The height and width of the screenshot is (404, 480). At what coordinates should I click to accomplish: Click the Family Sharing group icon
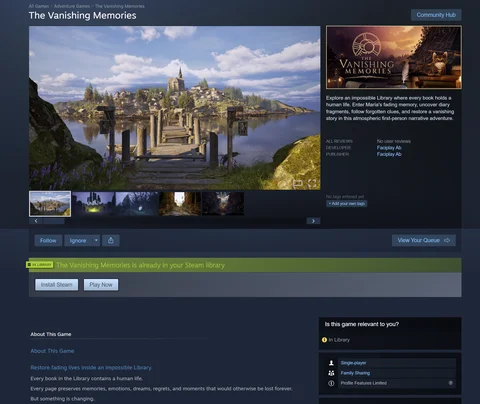331,373
